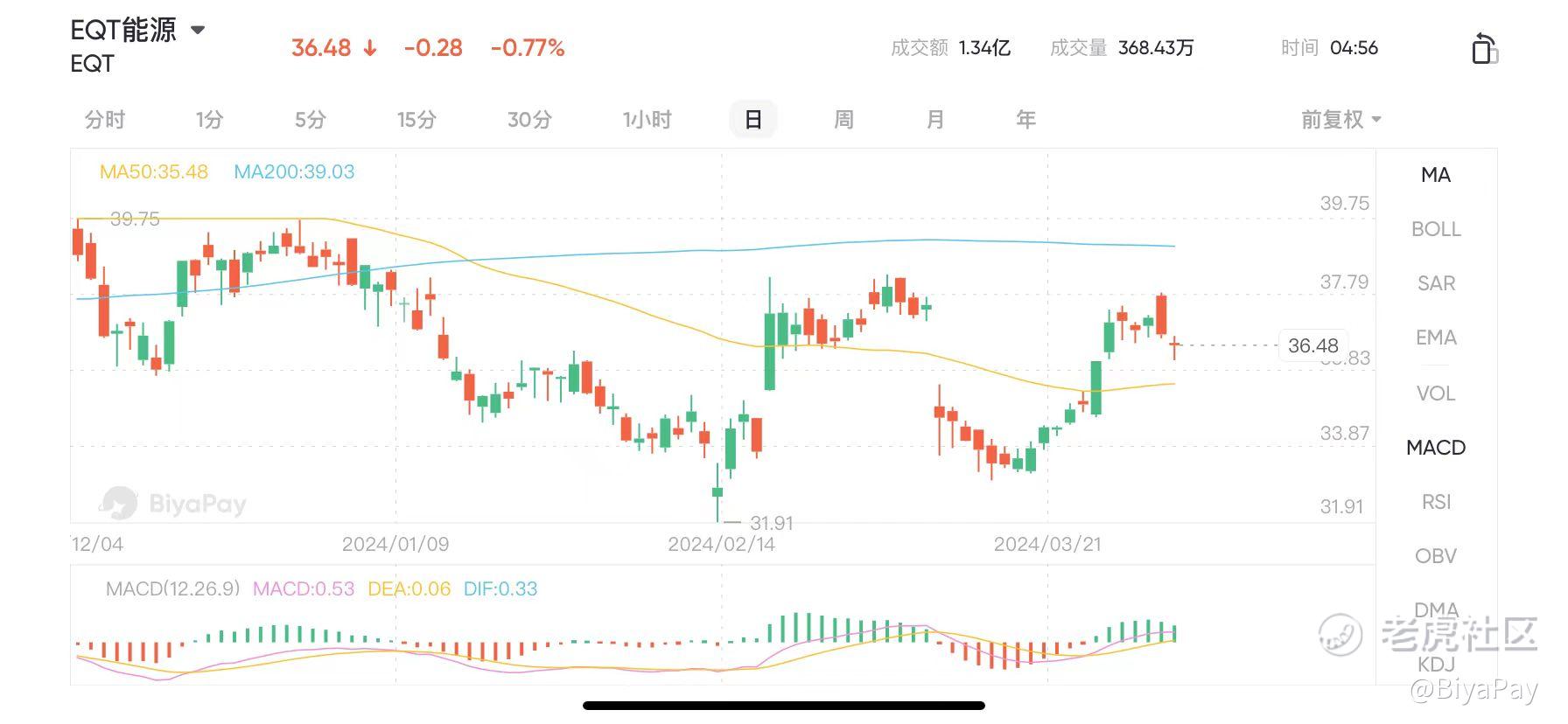The height and width of the screenshot is (724, 1568).
Task: Turn on the EMA overlay
Action: pos(1436,338)
